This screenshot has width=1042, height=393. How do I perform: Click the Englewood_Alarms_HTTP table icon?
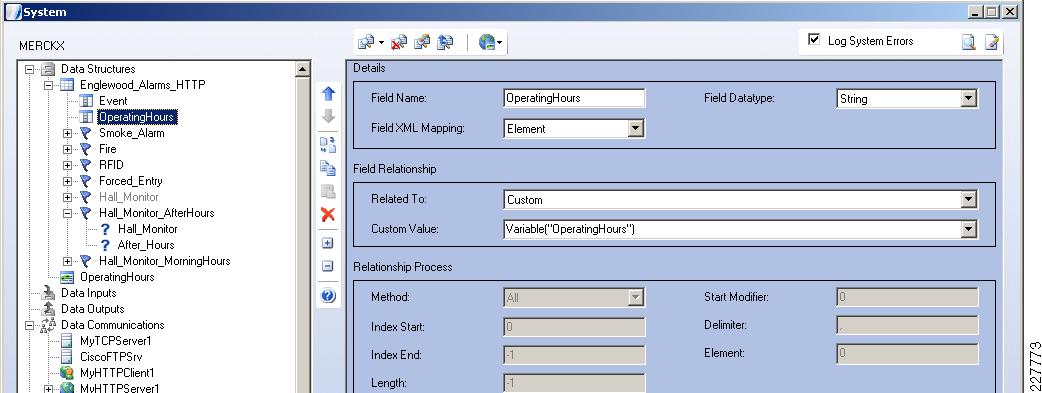tap(67, 85)
